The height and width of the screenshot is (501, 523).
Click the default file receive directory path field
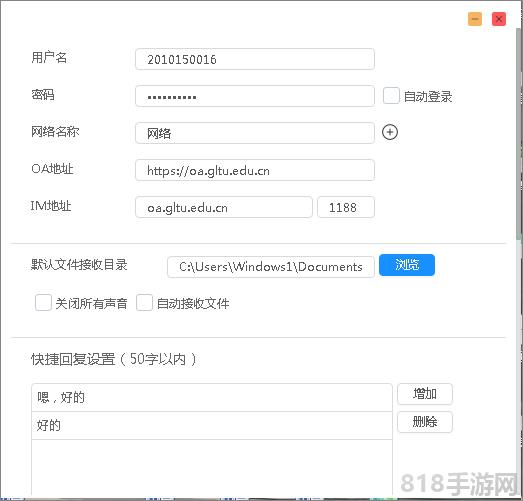[271, 267]
